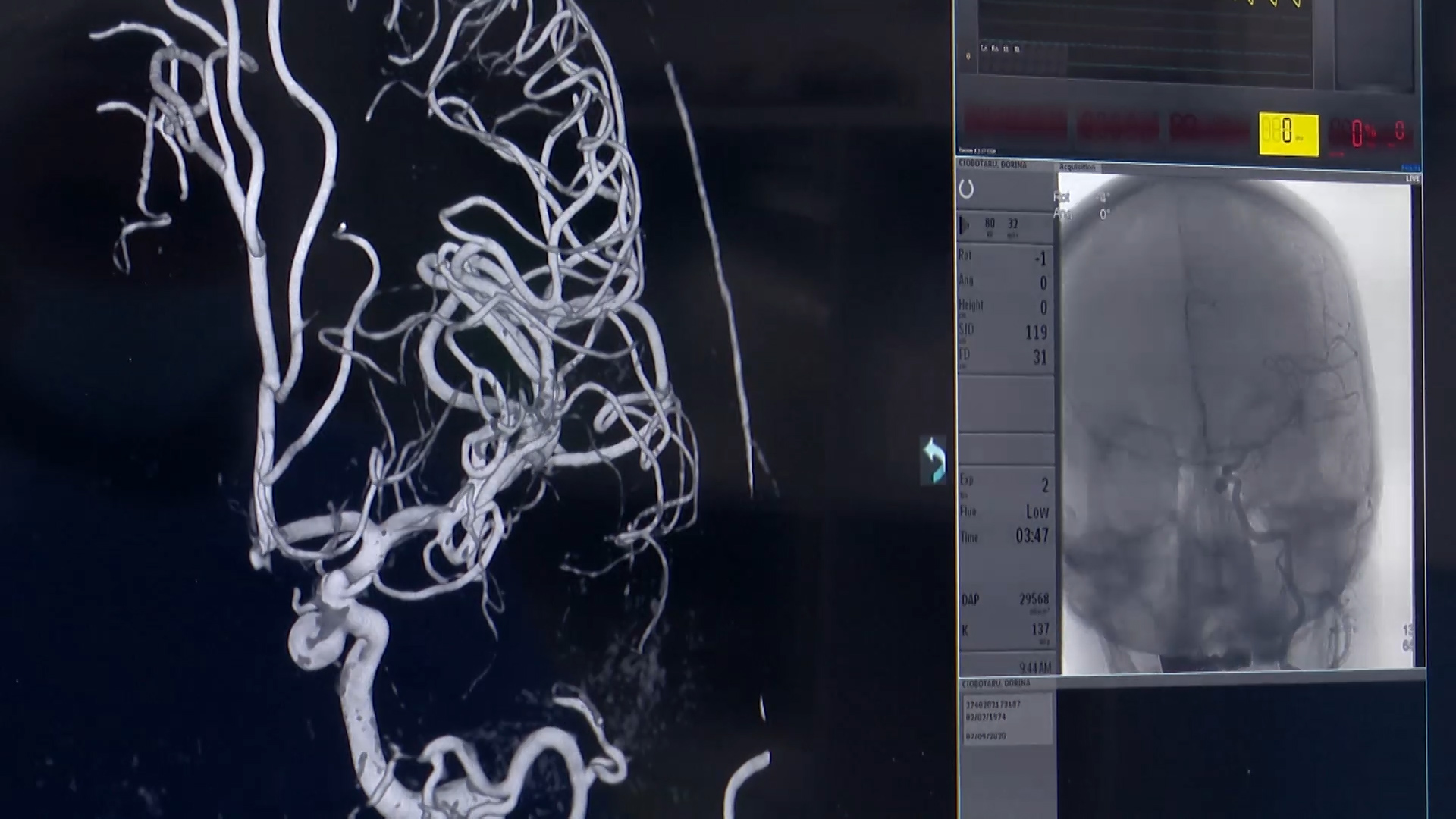Click the blue Philips logo in header
The height and width of the screenshot is (819, 1456).
pyautogui.click(x=1410, y=167)
